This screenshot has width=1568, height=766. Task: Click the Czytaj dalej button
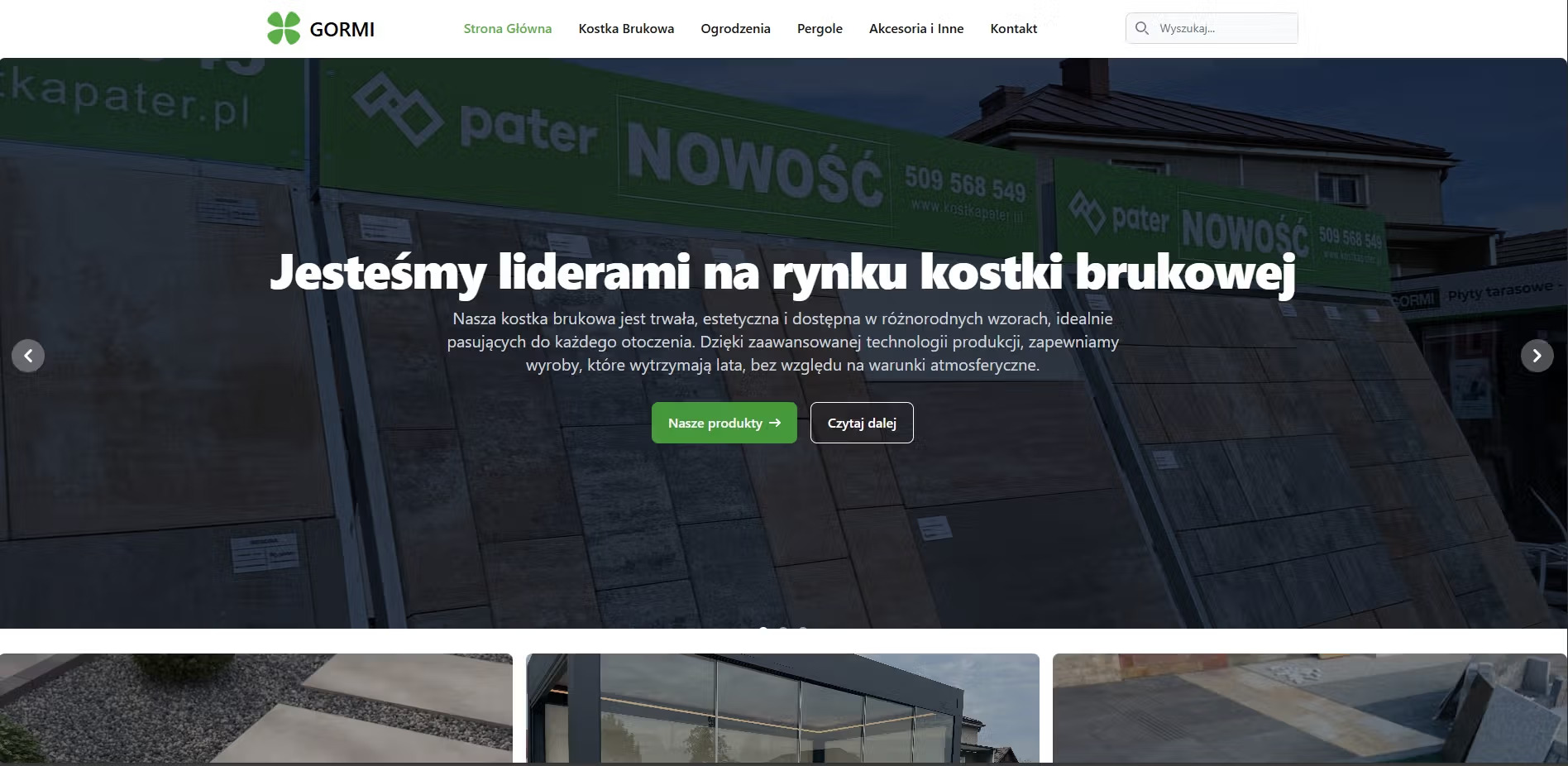tap(862, 423)
